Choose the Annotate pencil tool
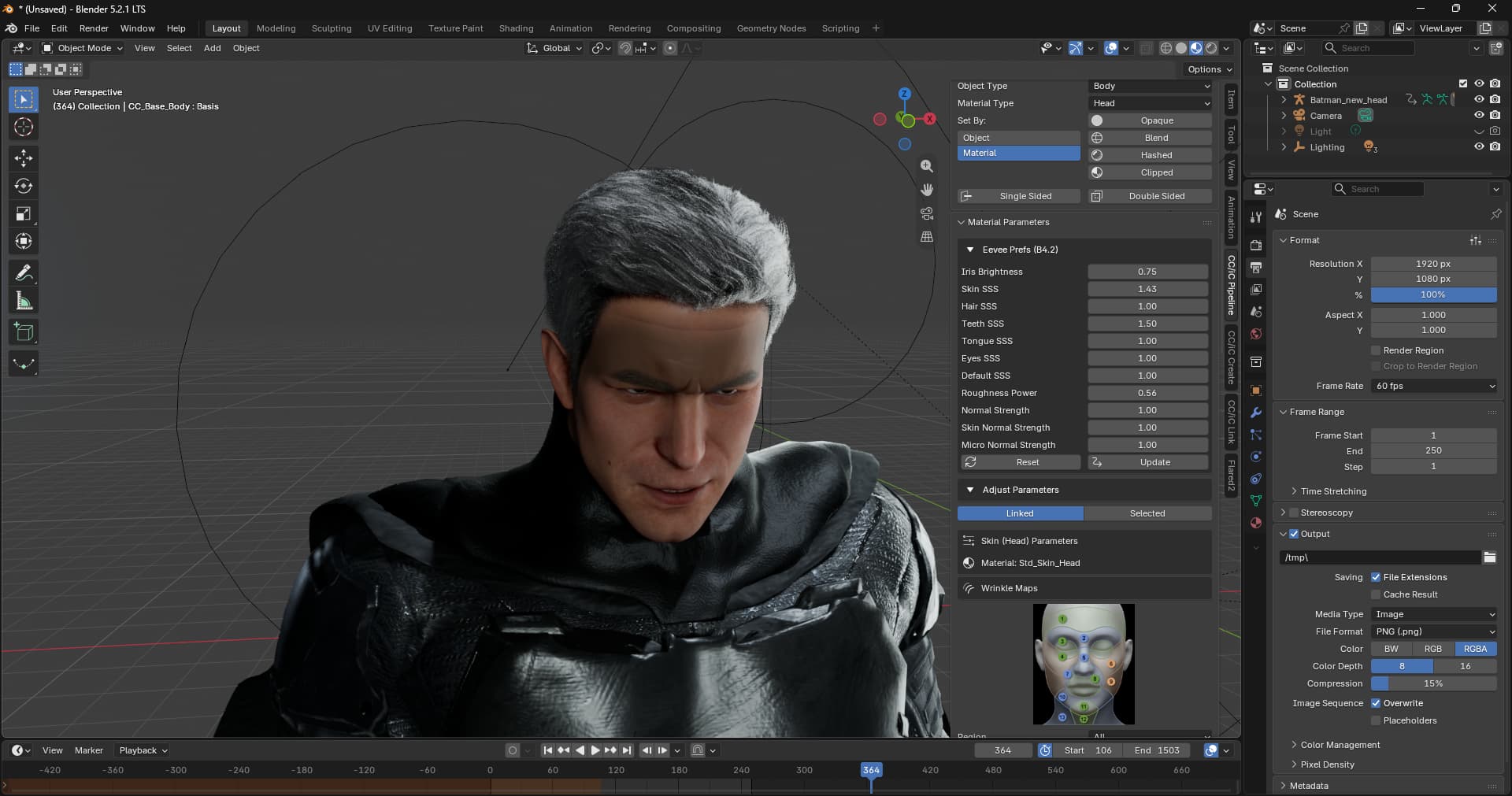 coord(24,273)
